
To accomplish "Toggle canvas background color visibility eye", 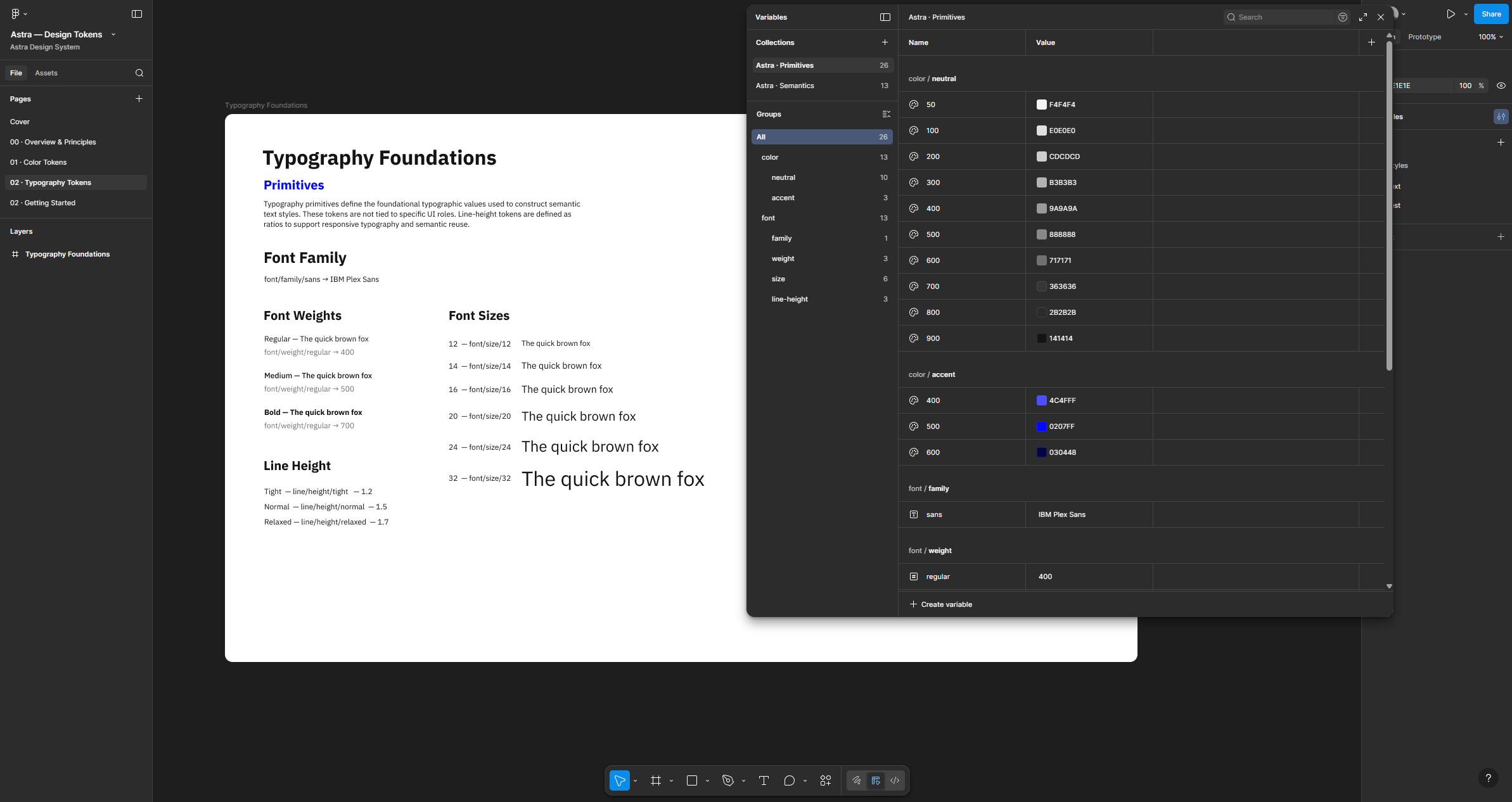I will tap(1501, 86).
